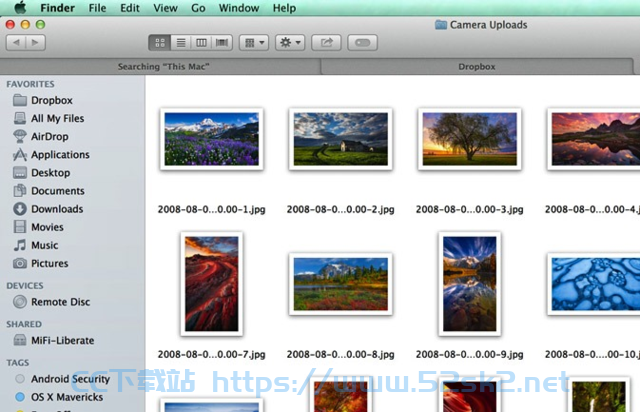This screenshot has width=640, height=412.
Task: Go back with the left arrow button
Action: (16, 42)
